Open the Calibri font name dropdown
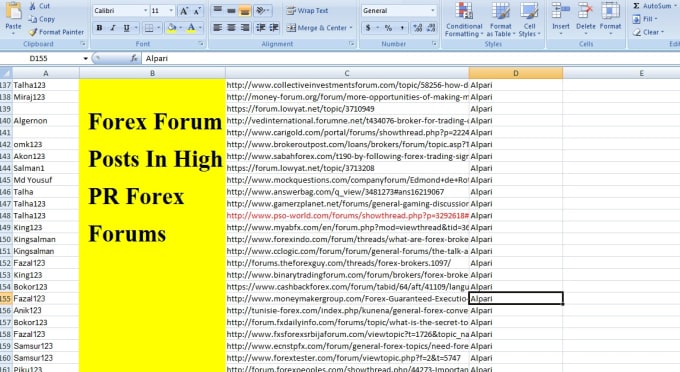680x372 pixels. (146, 10)
